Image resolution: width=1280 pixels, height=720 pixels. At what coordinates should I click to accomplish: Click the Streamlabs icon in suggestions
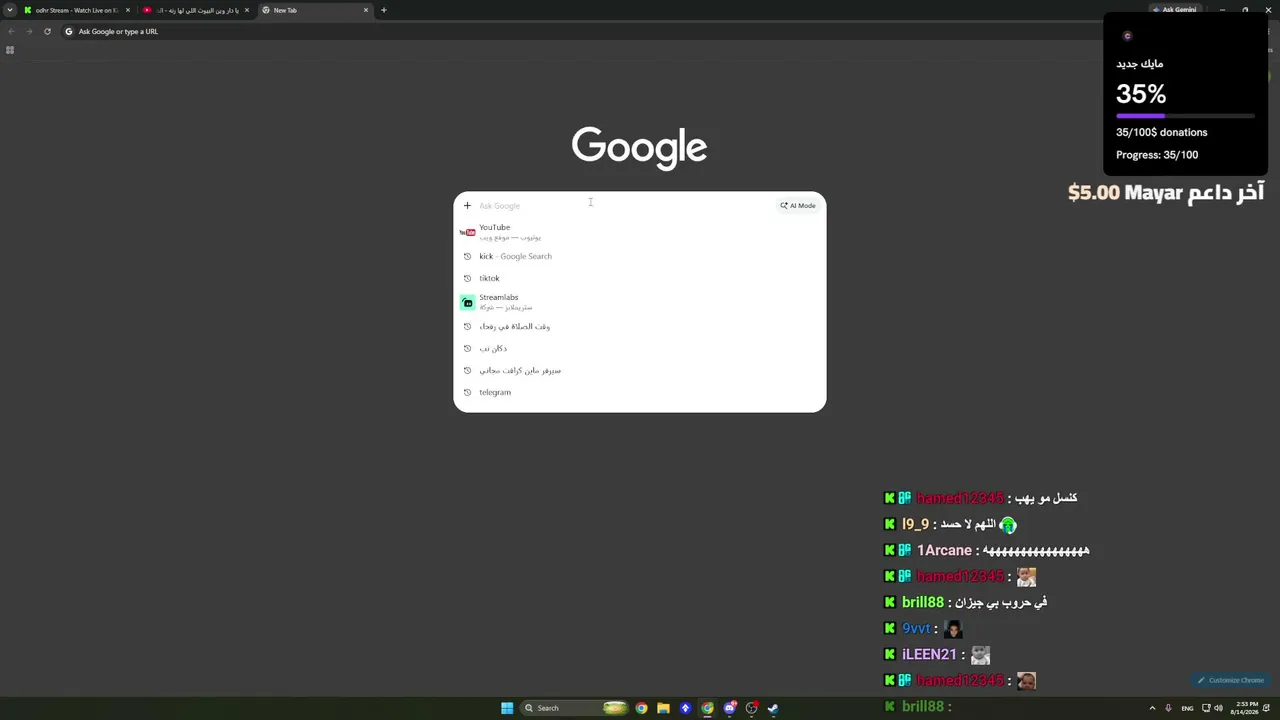pos(467,302)
